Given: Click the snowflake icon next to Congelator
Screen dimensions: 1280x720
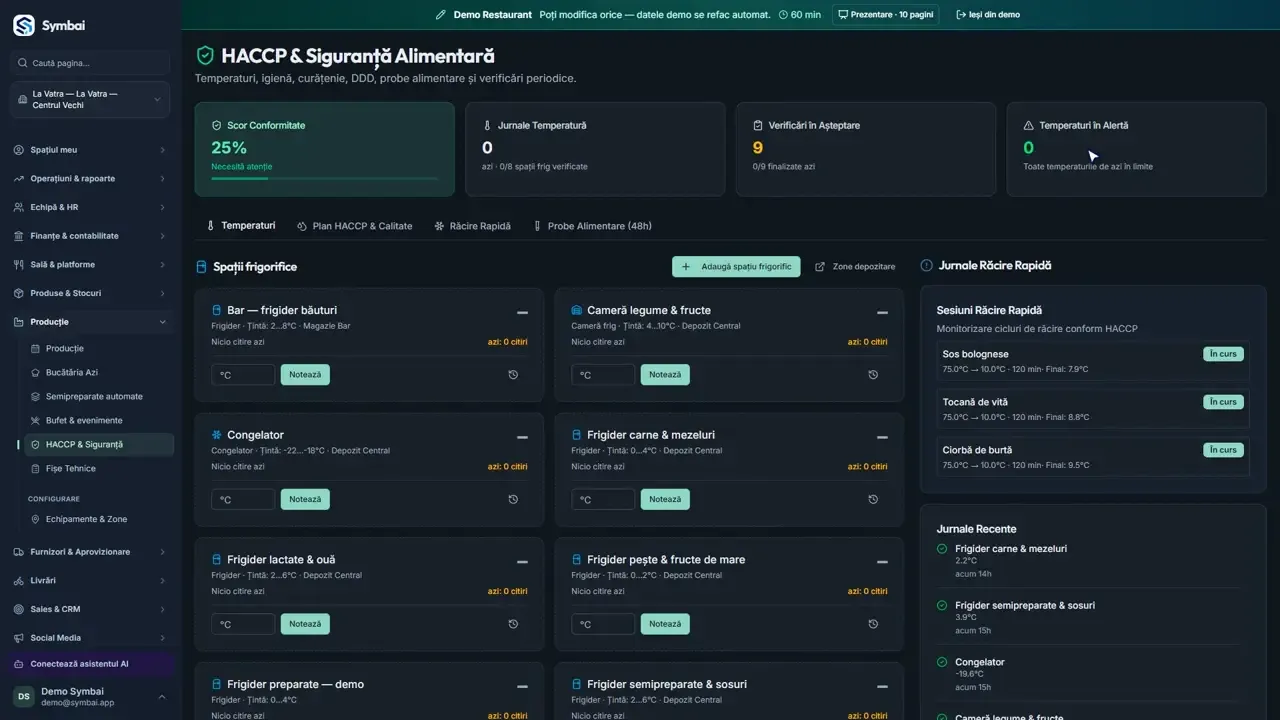Looking at the screenshot, I should coord(217,435).
